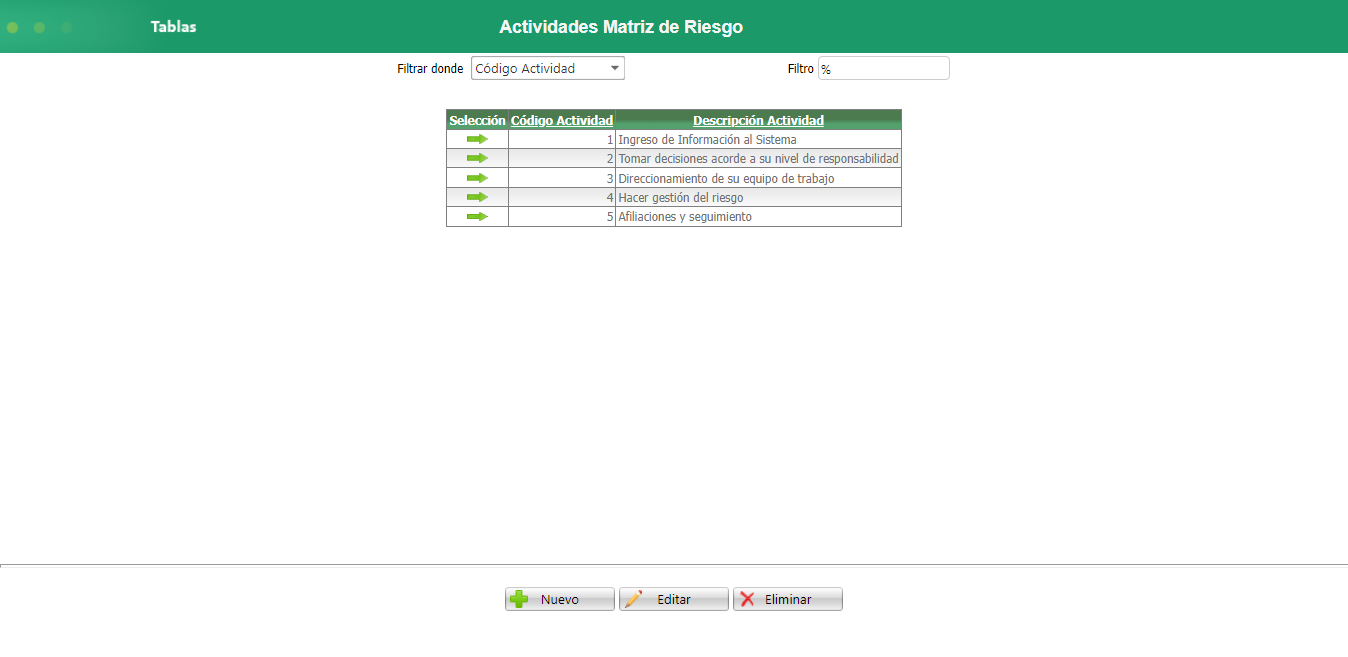The width and height of the screenshot is (1348, 657).
Task: Click inside the Filtro text field
Action: tap(883, 68)
